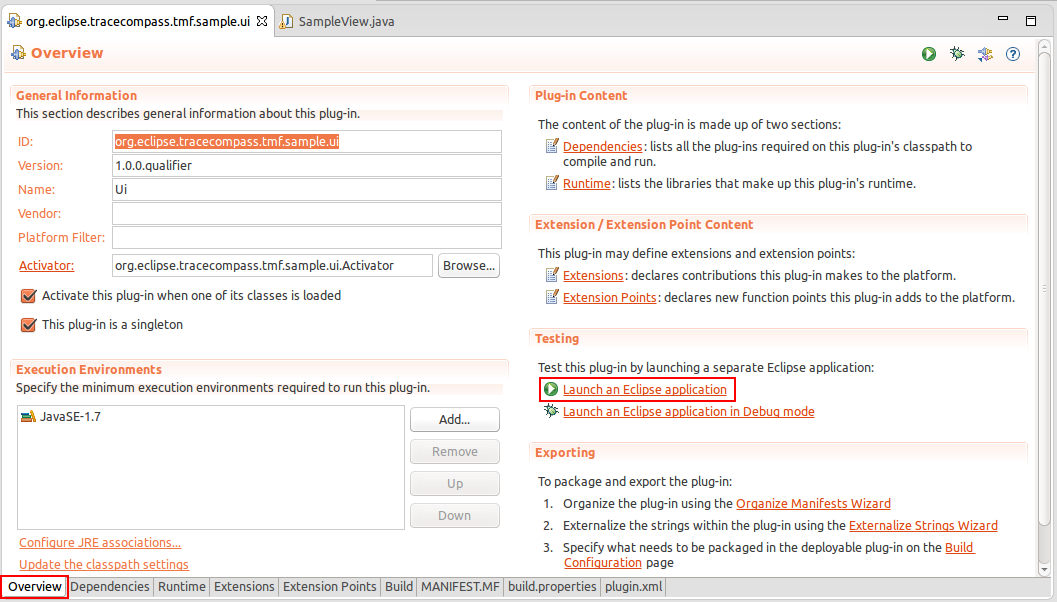Click Add... in Execution Environments

[454, 420]
